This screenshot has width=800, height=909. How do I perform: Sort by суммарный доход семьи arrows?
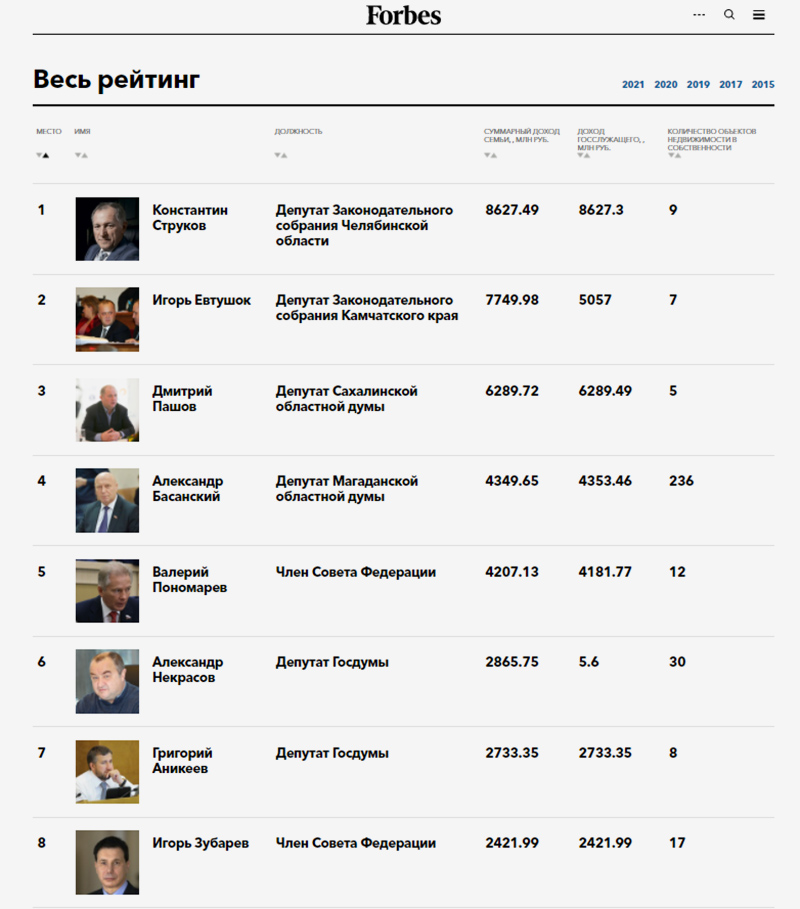490,155
